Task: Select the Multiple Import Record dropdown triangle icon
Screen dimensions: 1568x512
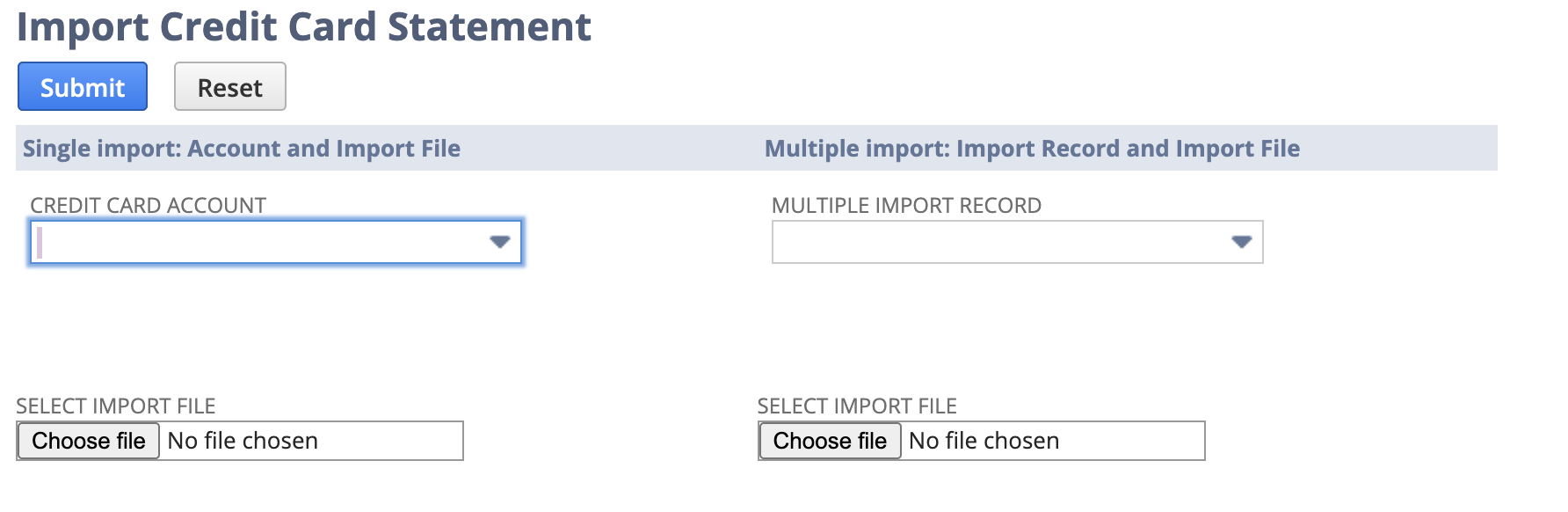Action: click(x=1240, y=242)
